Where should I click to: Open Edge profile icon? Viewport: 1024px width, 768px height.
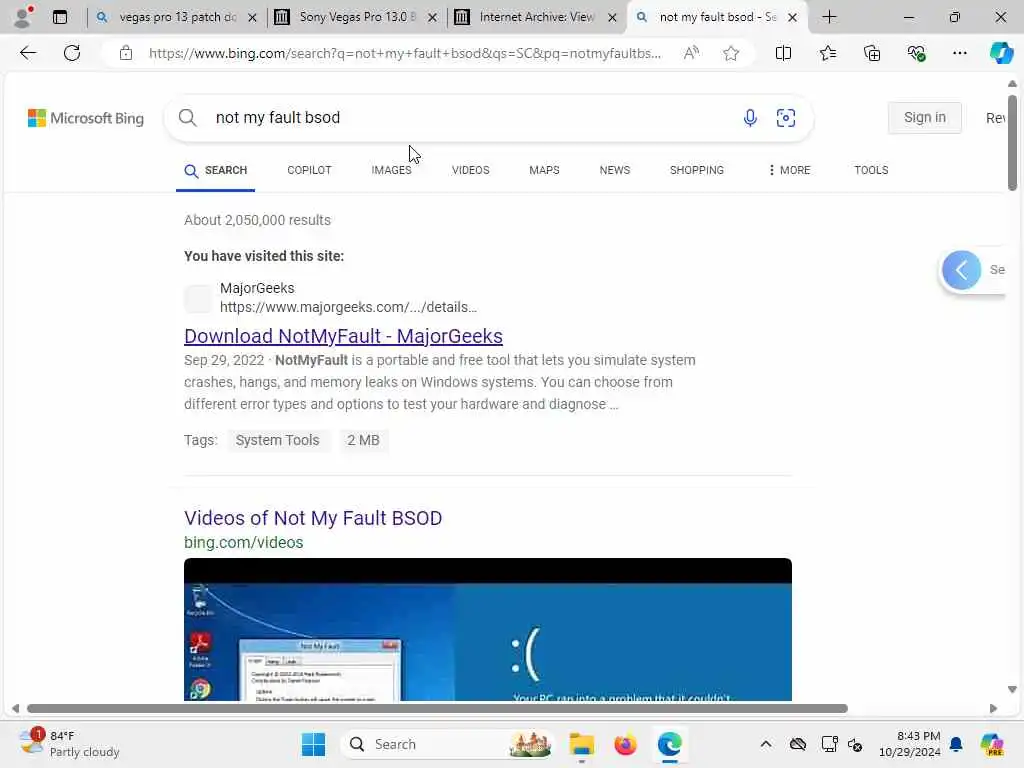(23, 17)
